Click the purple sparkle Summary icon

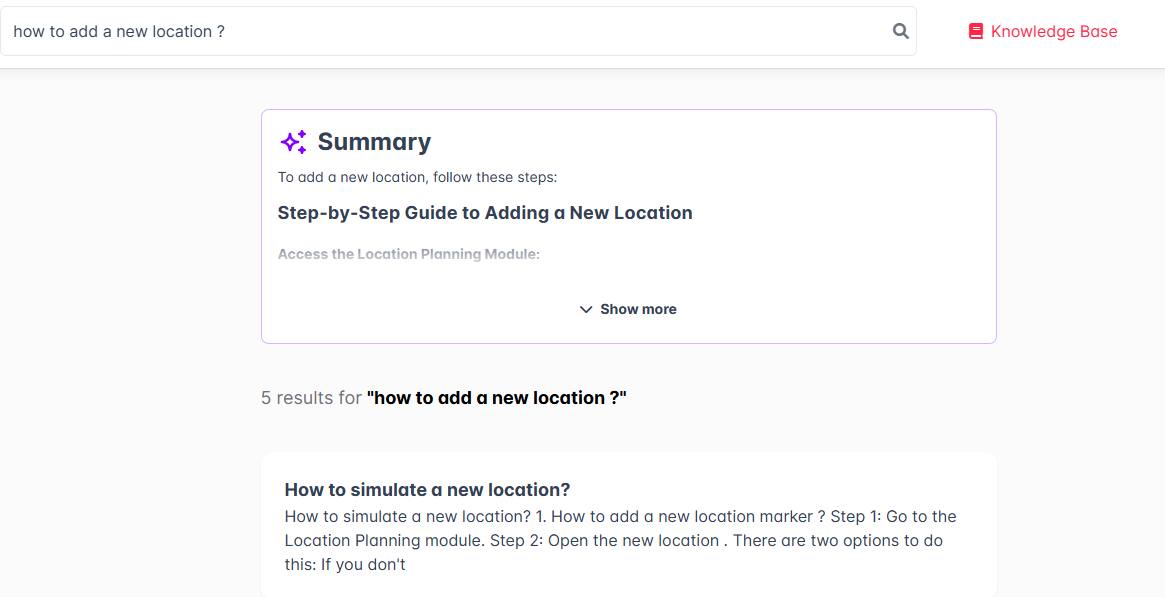pos(293,142)
